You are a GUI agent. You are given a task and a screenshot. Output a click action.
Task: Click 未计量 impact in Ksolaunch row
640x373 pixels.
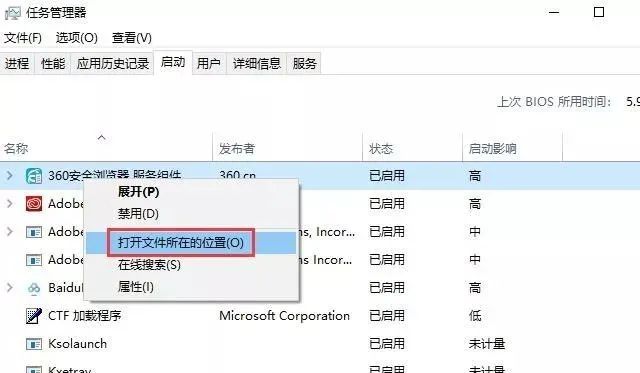click(487, 344)
